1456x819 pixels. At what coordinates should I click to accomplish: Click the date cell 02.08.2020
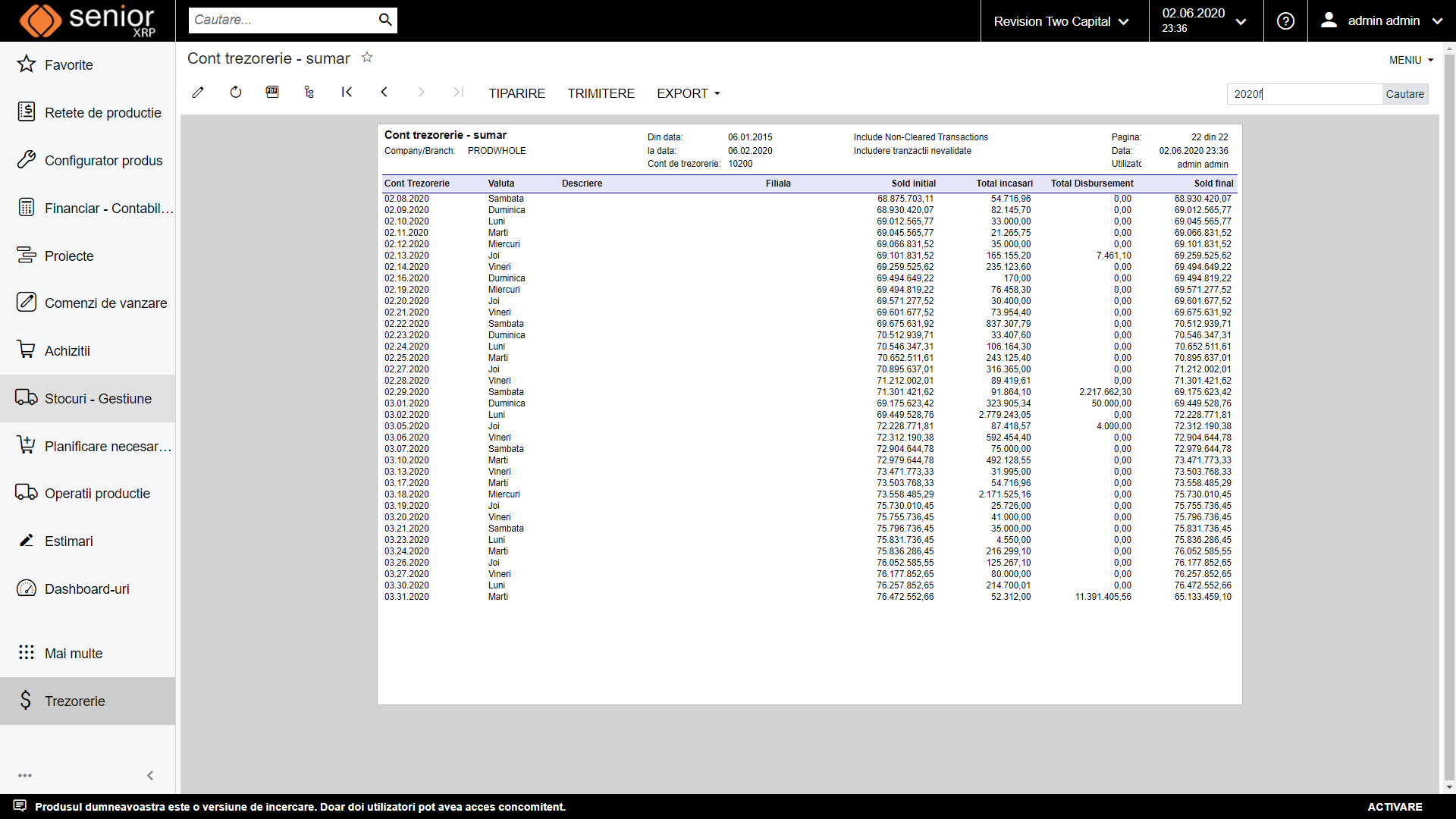[406, 199]
